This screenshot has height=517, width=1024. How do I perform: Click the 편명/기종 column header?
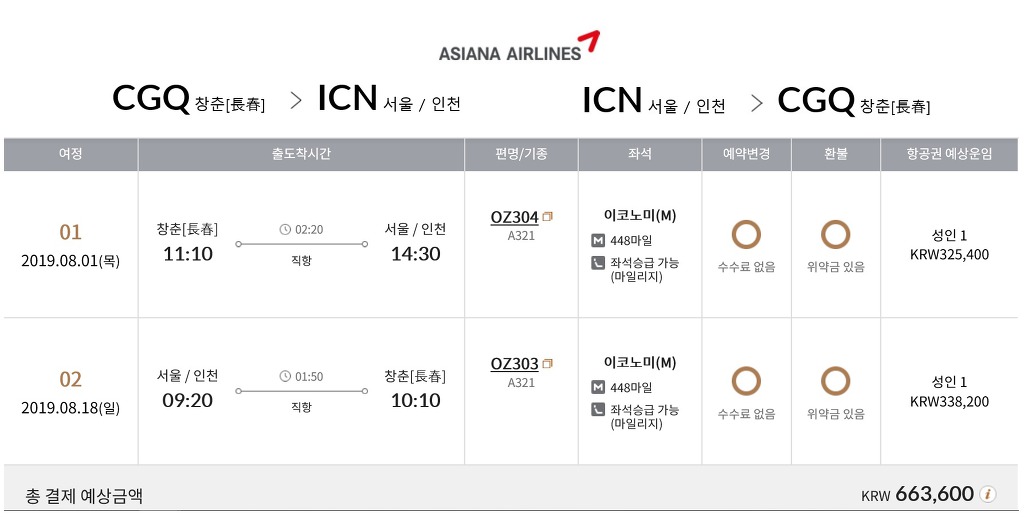point(521,154)
